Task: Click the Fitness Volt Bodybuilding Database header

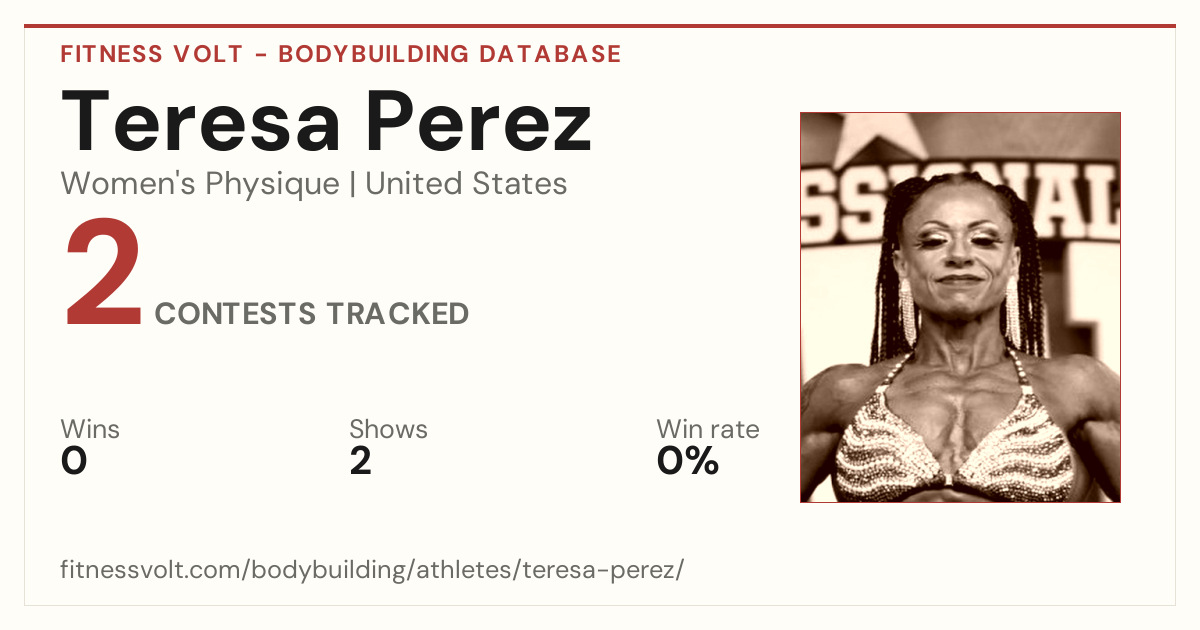Action: pos(341,54)
